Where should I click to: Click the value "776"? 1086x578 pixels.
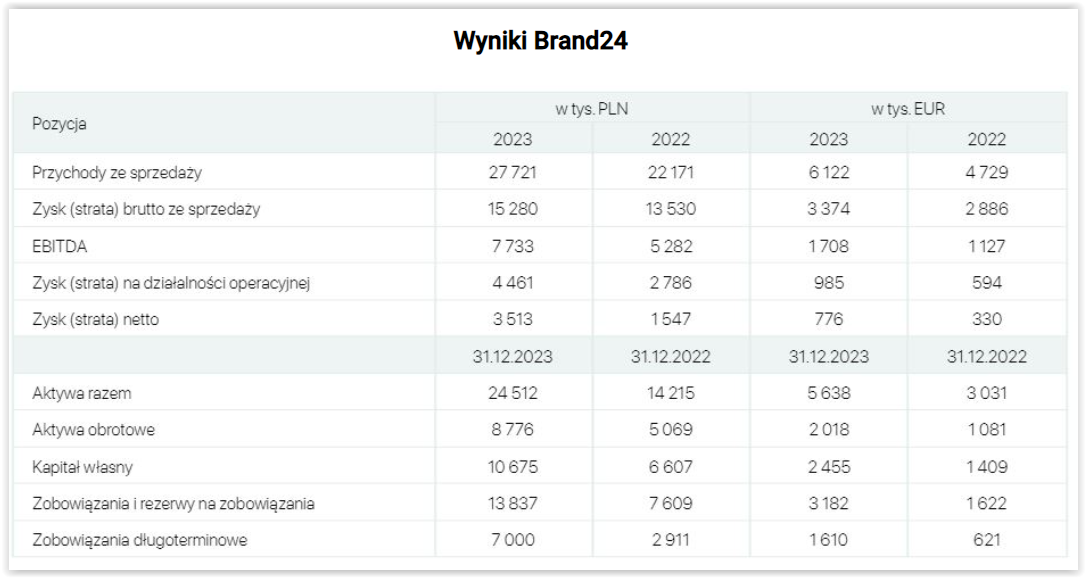pyautogui.click(x=828, y=319)
